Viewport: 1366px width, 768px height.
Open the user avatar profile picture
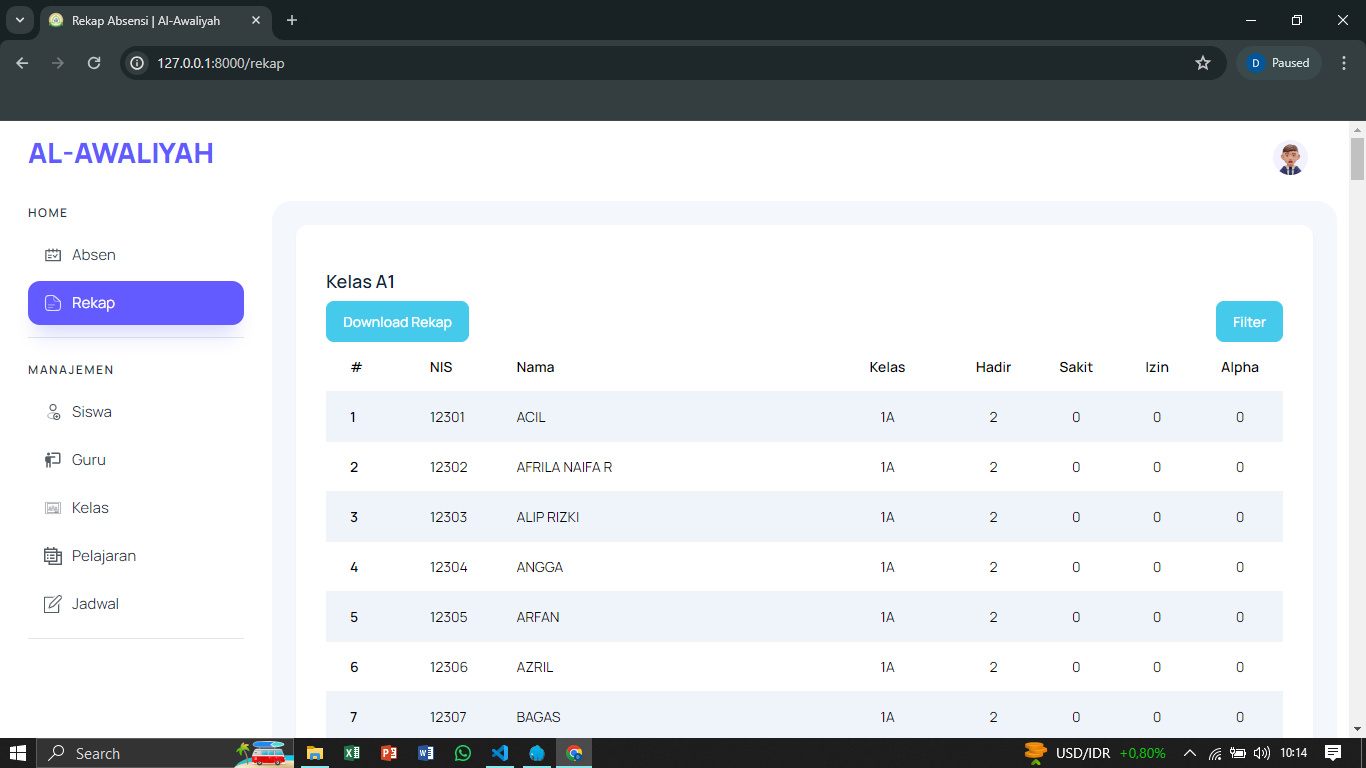point(1290,158)
